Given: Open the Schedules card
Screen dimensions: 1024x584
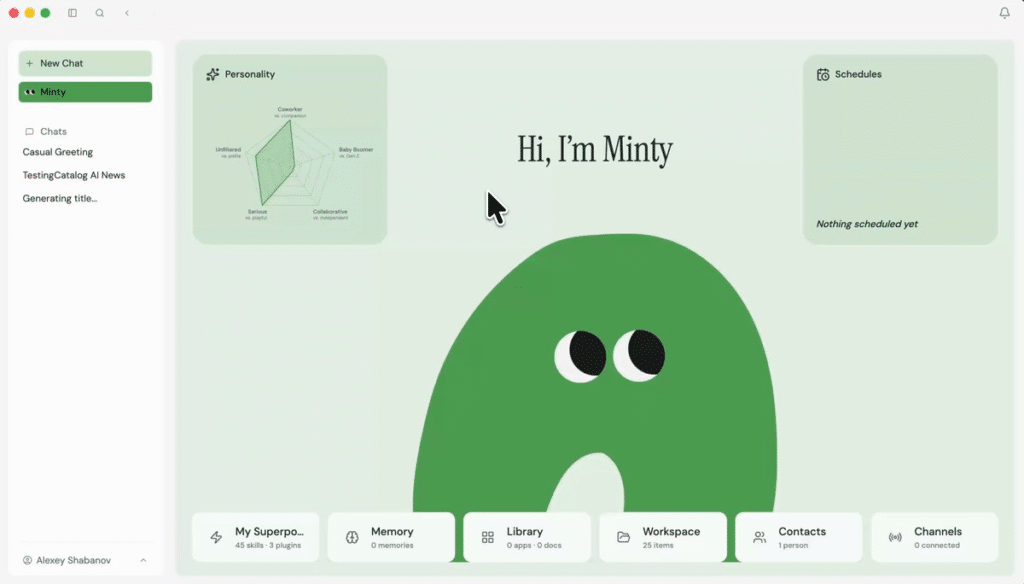Looking at the screenshot, I should [x=900, y=150].
